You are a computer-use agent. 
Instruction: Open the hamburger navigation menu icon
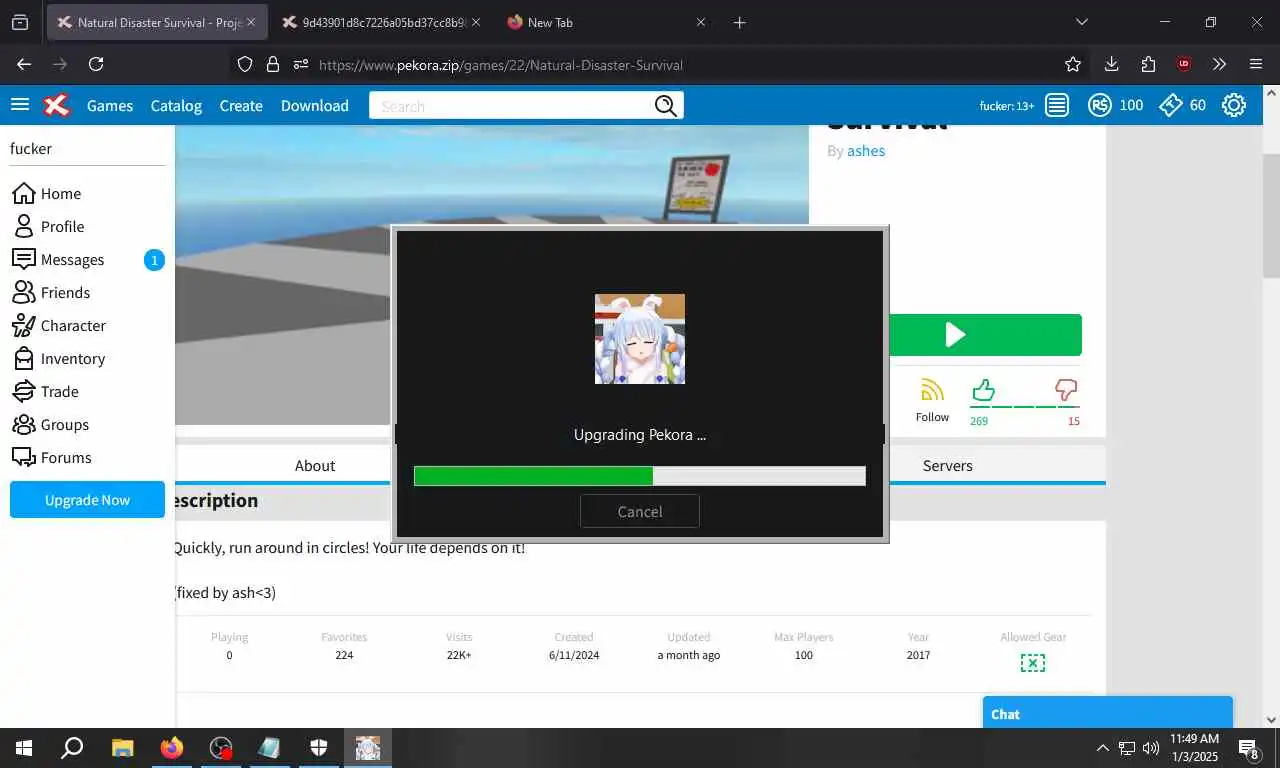(19, 105)
